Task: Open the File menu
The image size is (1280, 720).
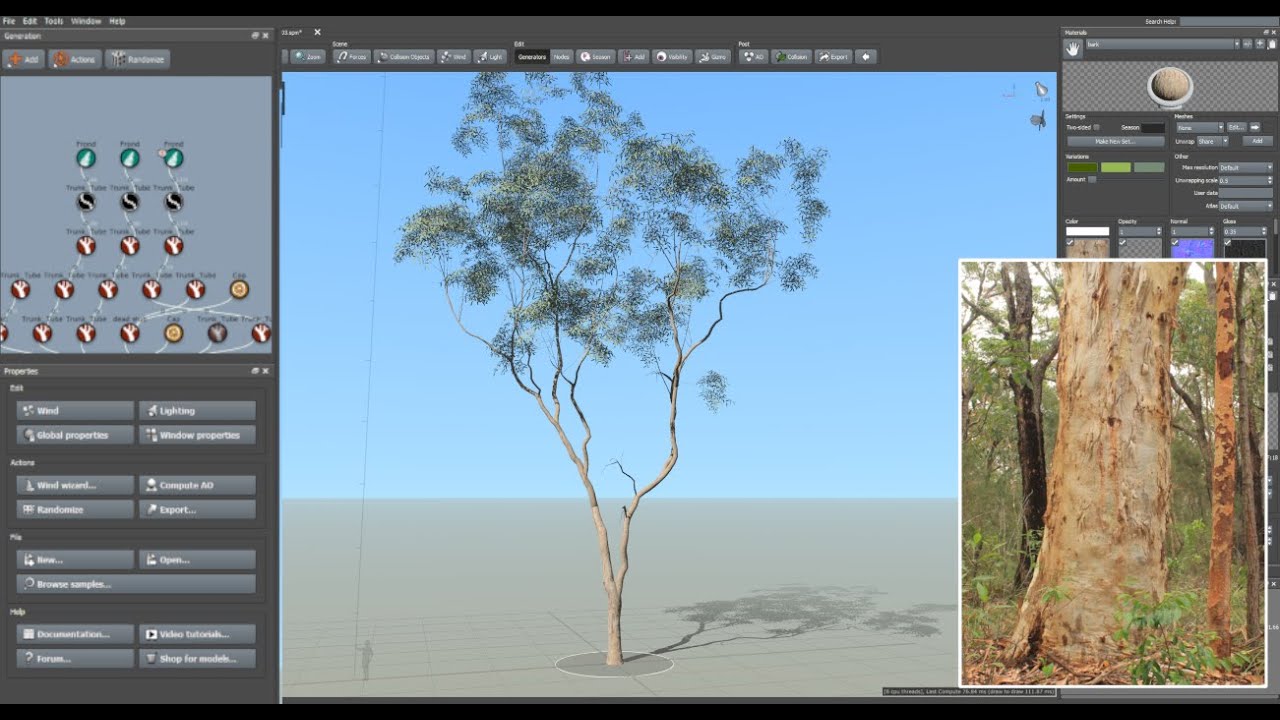Action: point(9,21)
